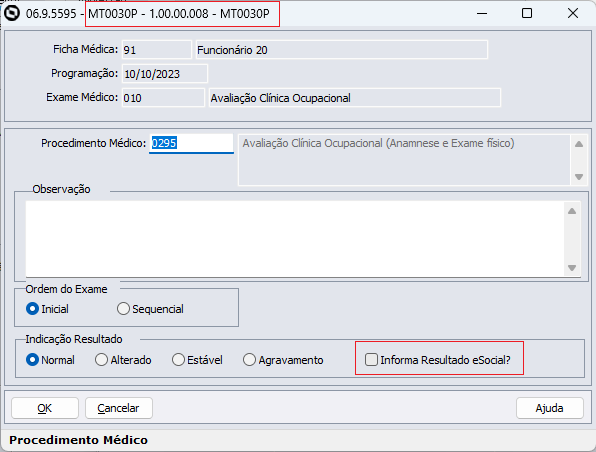Click the Programação date 10/10/2023 field
This screenshot has height=452, width=596.
165,74
